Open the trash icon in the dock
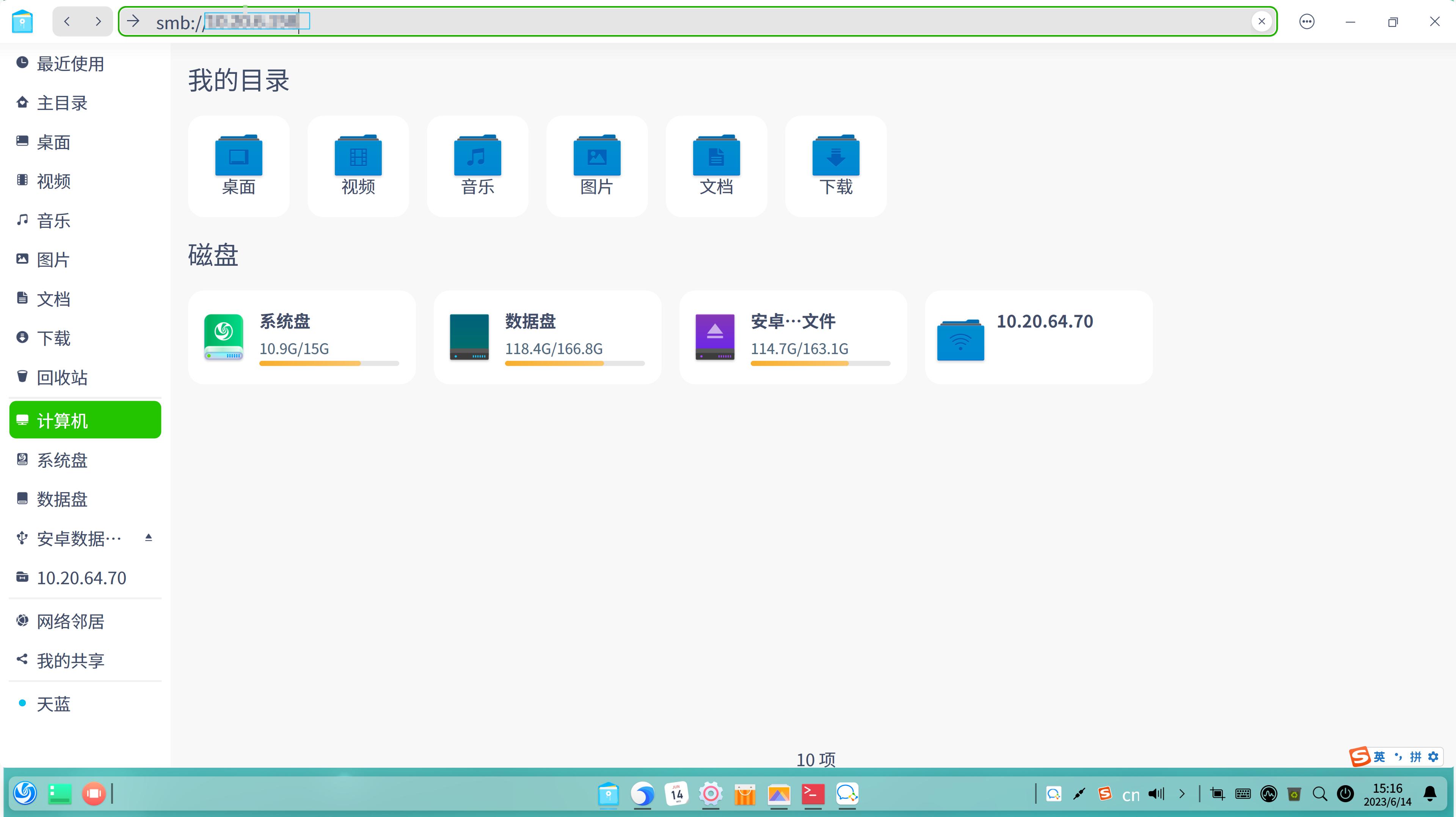This screenshot has height=817, width=1456. [1294, 794]
